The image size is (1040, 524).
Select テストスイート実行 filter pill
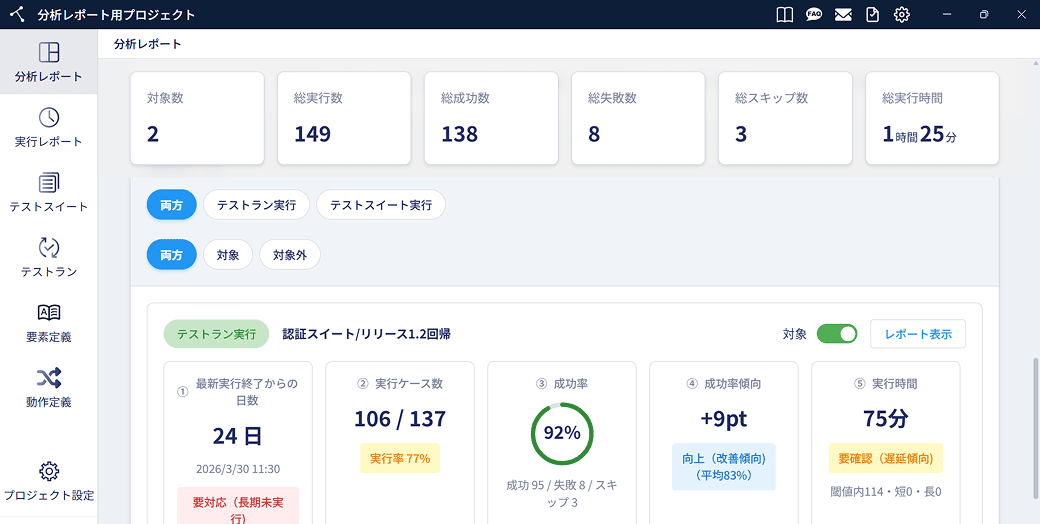click(381, 205)
